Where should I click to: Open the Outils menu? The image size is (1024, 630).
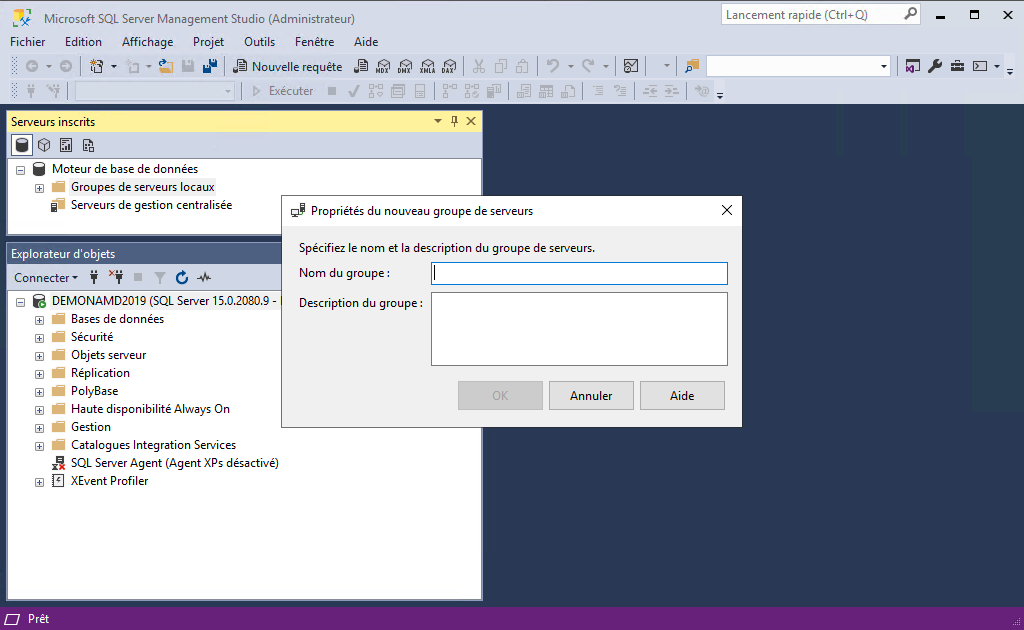pyautogui.click(x=259, y=42)
